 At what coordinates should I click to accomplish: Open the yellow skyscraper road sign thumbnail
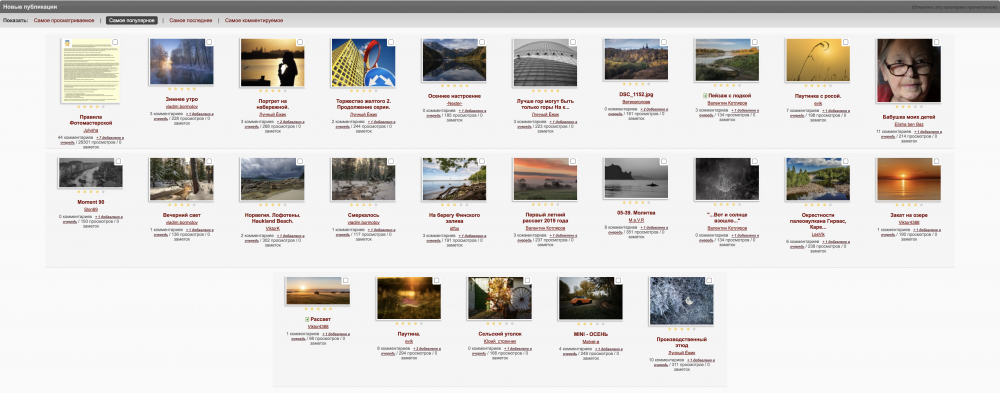(363, 63)
